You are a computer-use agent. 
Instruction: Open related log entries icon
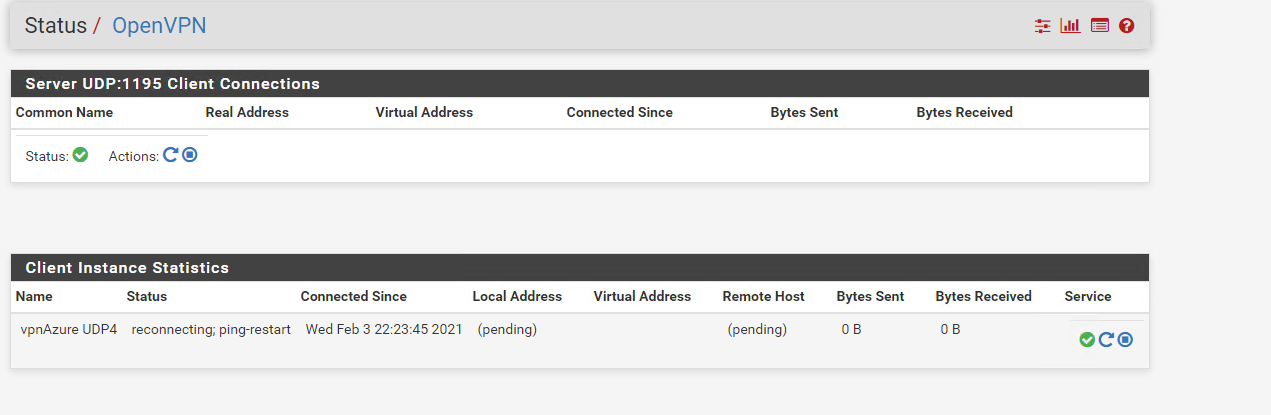[1100, 26]
